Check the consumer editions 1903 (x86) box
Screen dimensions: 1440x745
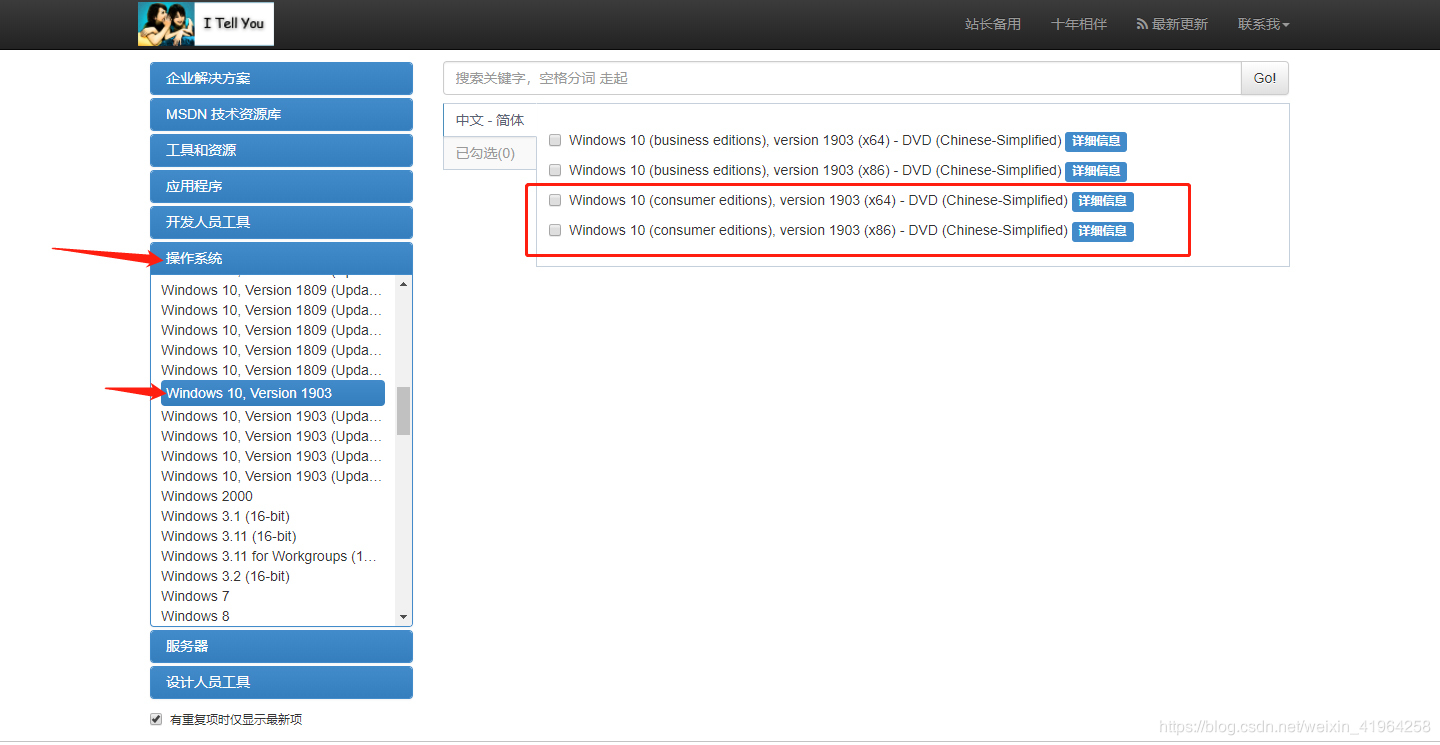pyautogui.click(x=555, y=231)
